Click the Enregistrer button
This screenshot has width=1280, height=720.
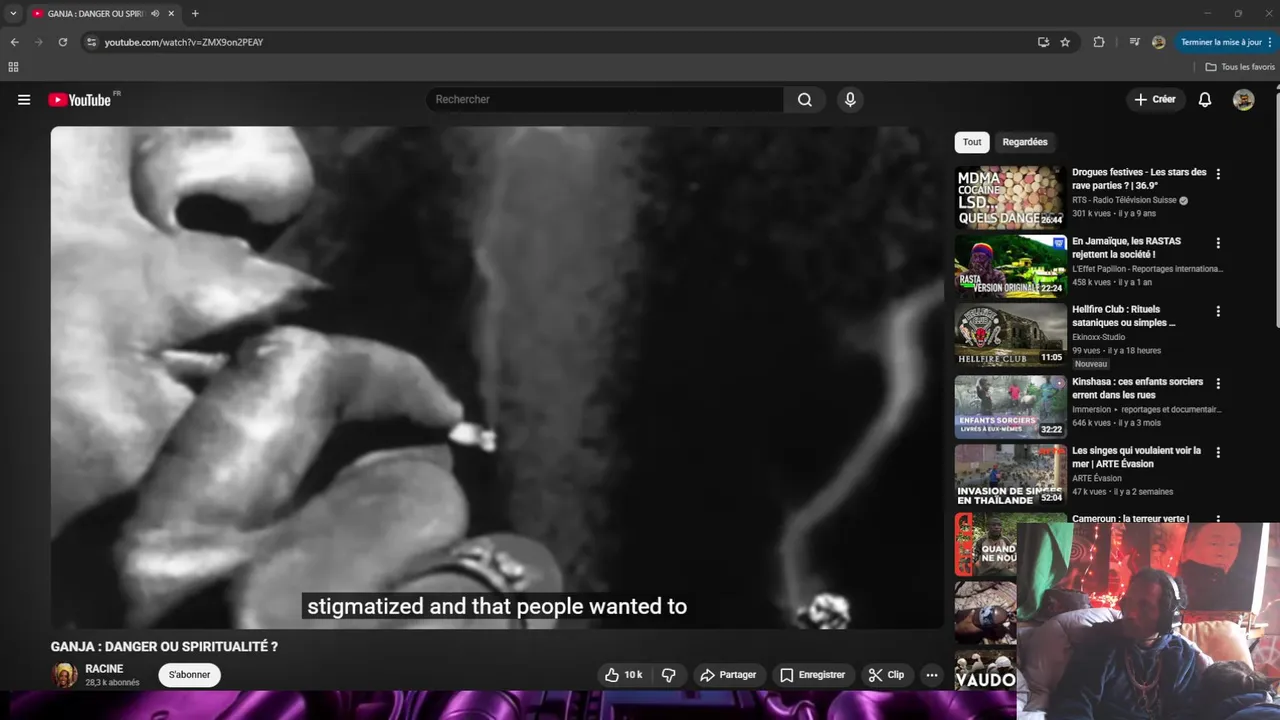click(813, 675)
